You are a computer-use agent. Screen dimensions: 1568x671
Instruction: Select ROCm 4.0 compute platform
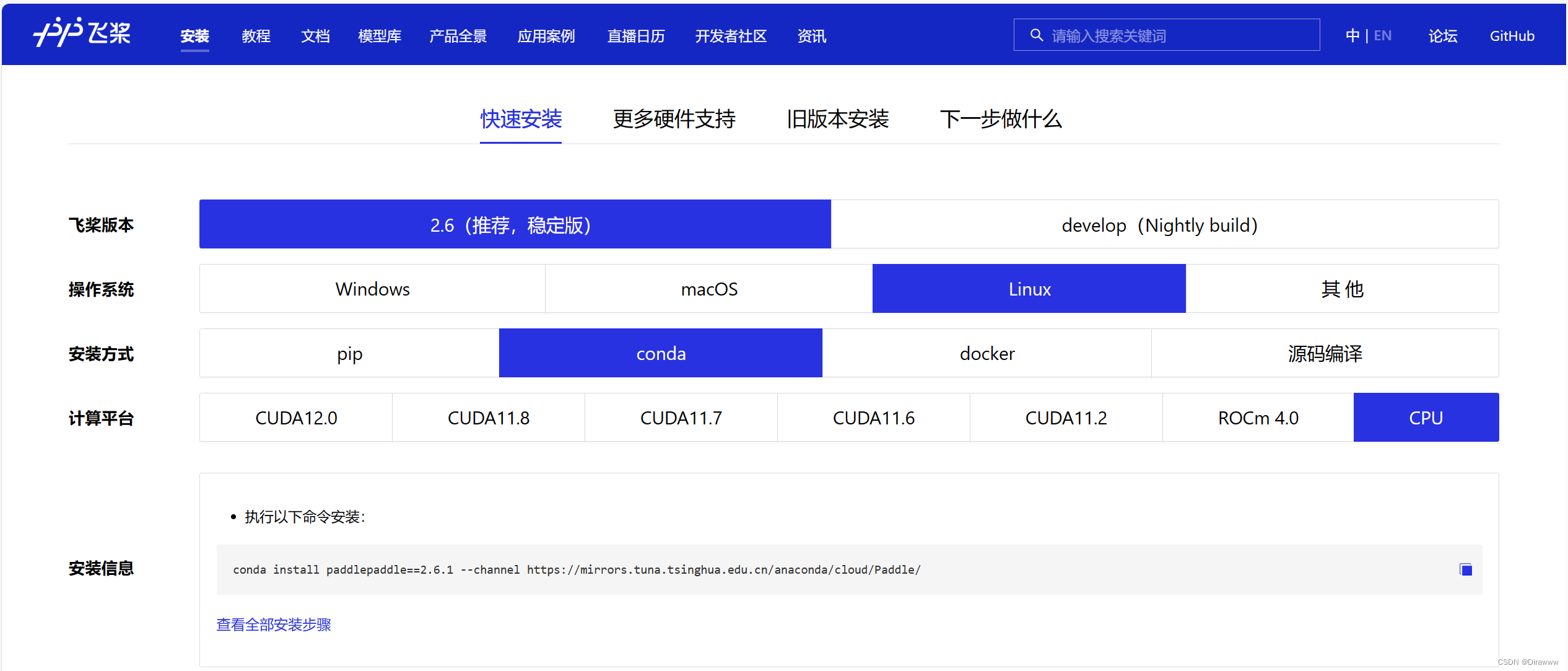click(1258, 418)
